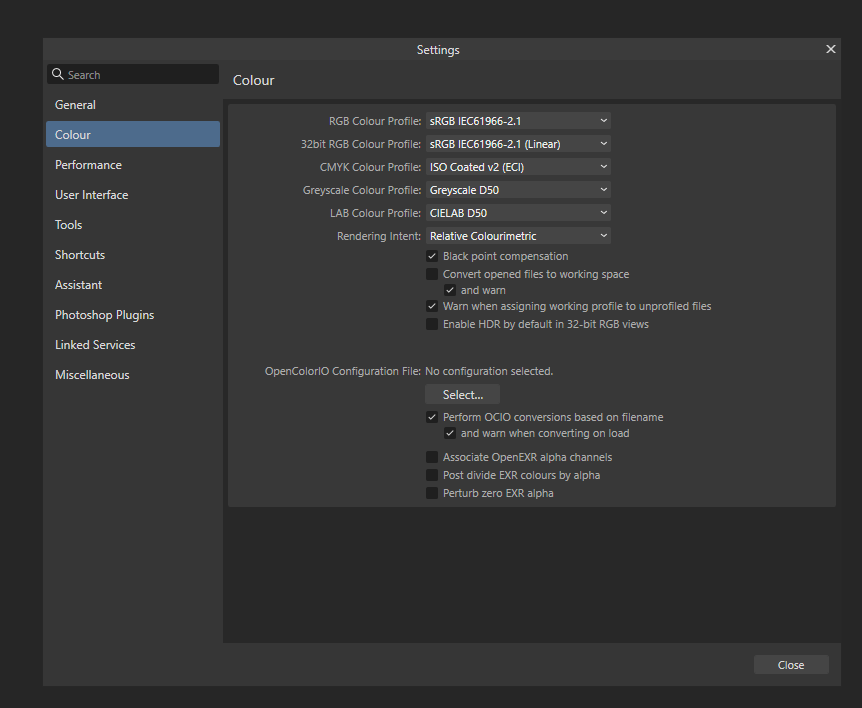
Task: Click the 'RGB Colour Profile:' label
Action: (x=375, y=121)
